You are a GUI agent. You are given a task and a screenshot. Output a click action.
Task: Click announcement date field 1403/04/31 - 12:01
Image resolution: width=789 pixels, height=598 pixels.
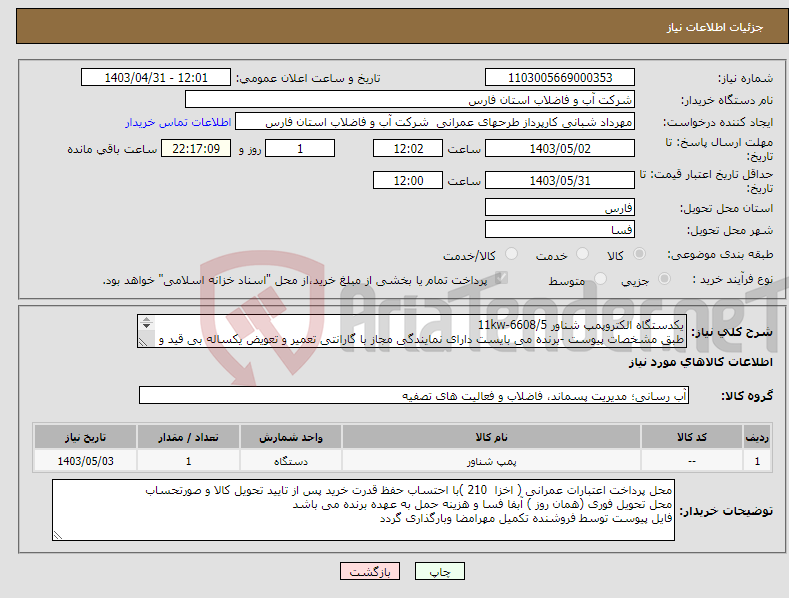pyautogui.click(x=156, y=78)
